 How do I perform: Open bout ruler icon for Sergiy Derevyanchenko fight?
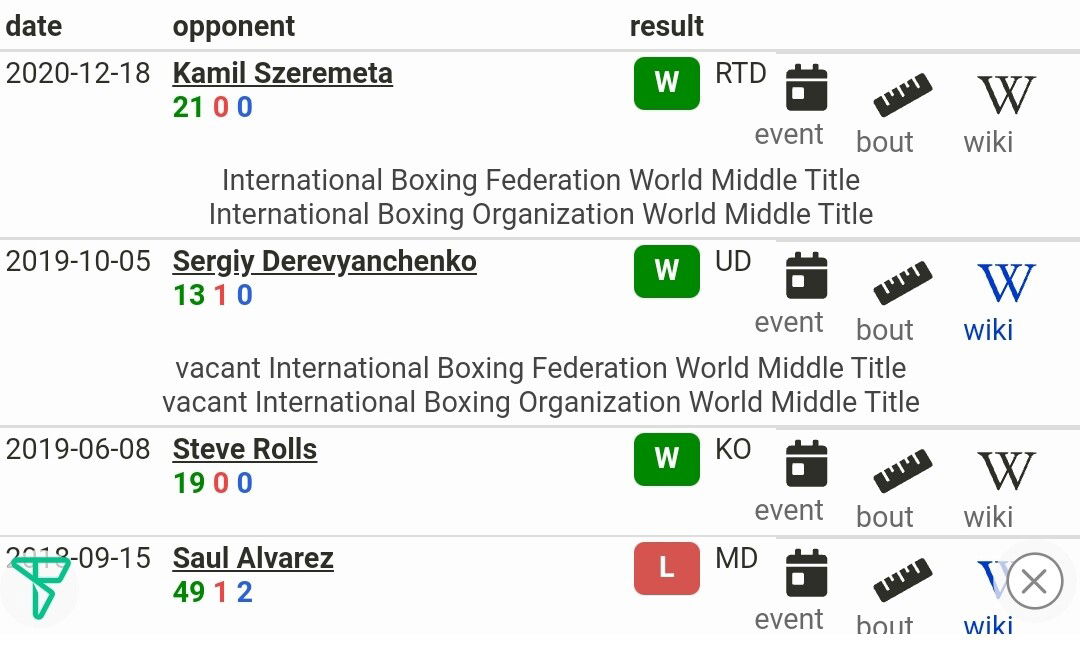pyautogui.click(x=902, y=283)
